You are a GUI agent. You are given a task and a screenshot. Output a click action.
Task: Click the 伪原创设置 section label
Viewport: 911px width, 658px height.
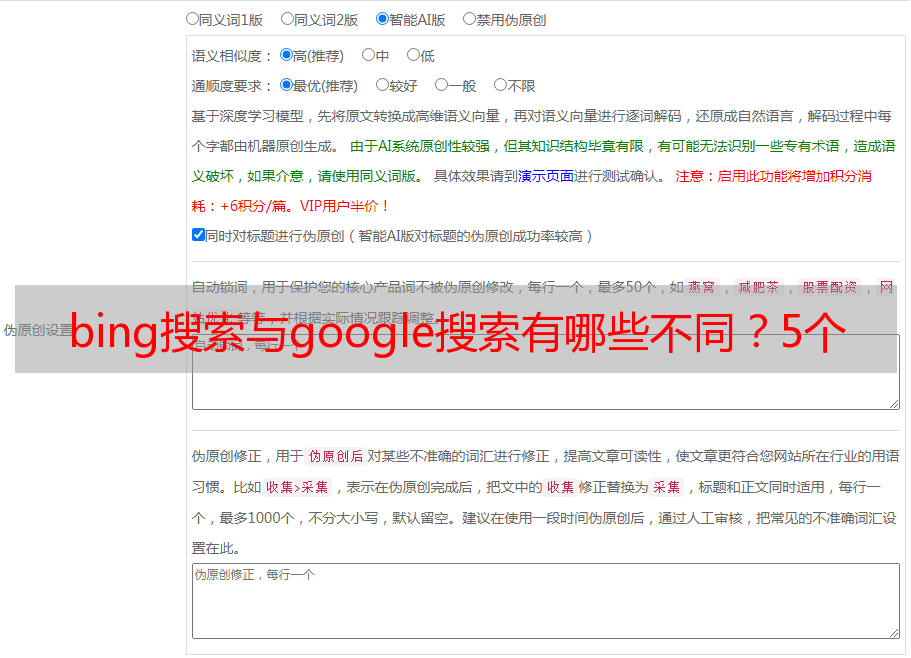tap(38, 330)
